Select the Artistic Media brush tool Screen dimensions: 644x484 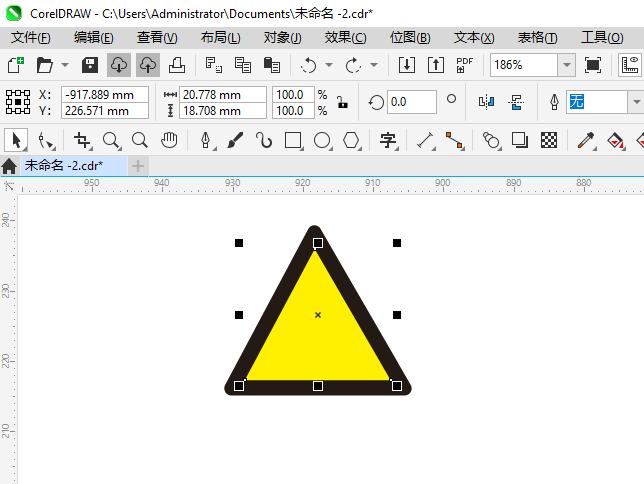[x=235, y=141]
